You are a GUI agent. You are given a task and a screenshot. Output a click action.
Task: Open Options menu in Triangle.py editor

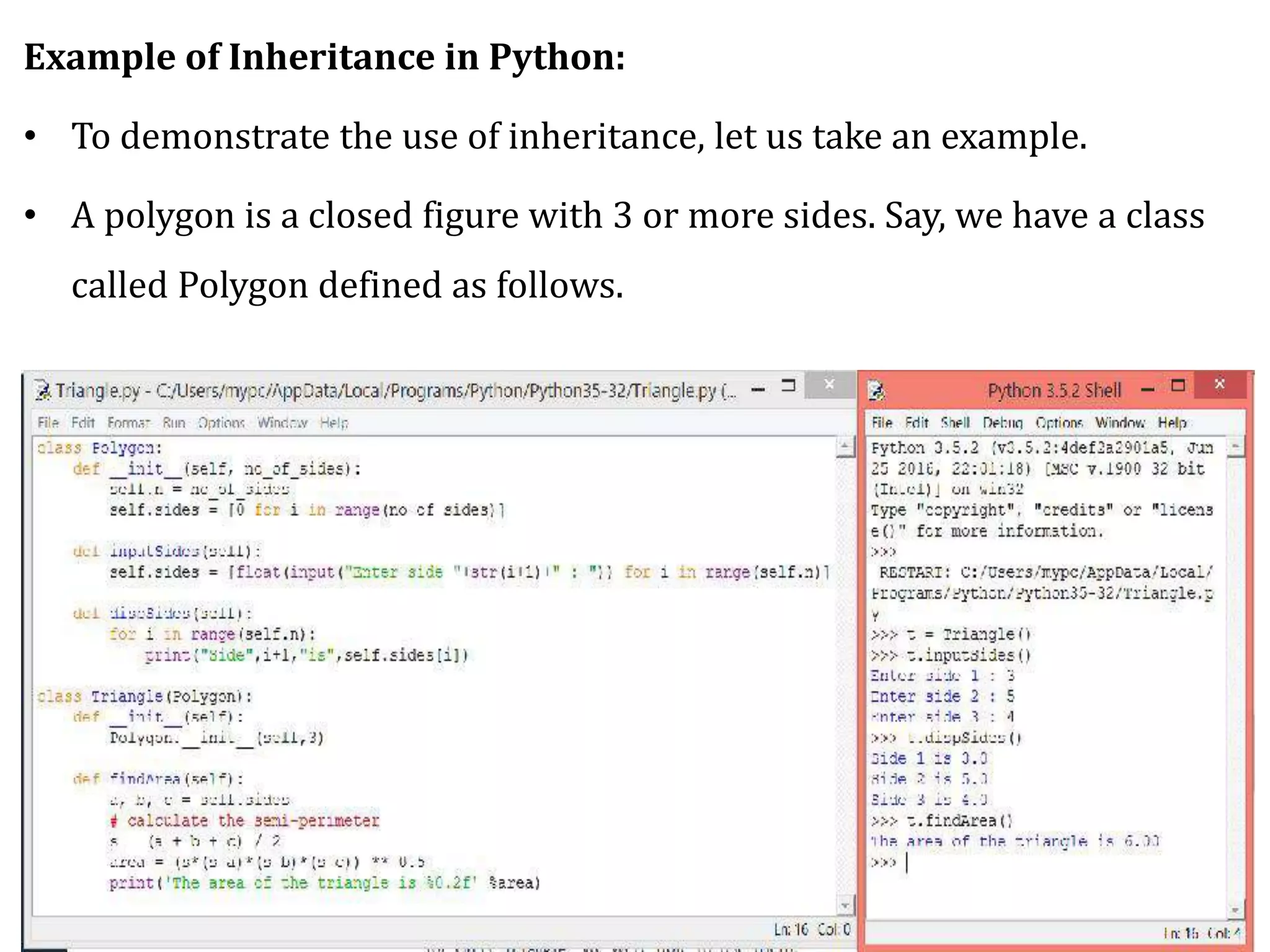point(221,423)
